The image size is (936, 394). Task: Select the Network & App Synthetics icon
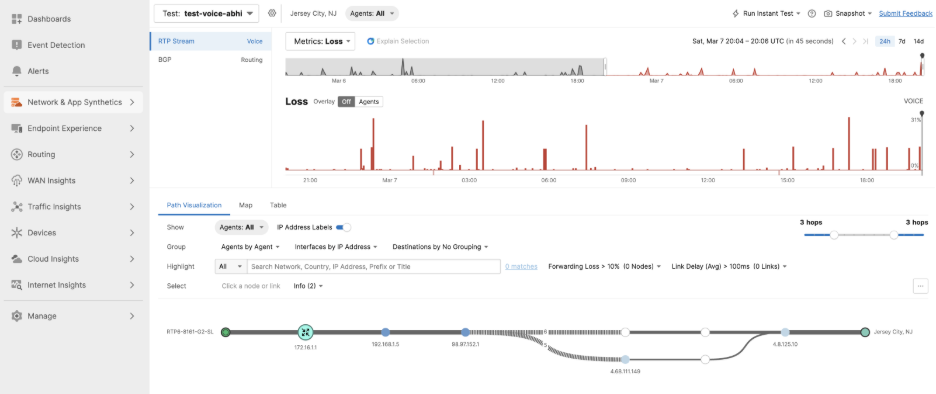pyautogui.click(x=17, y=102)
